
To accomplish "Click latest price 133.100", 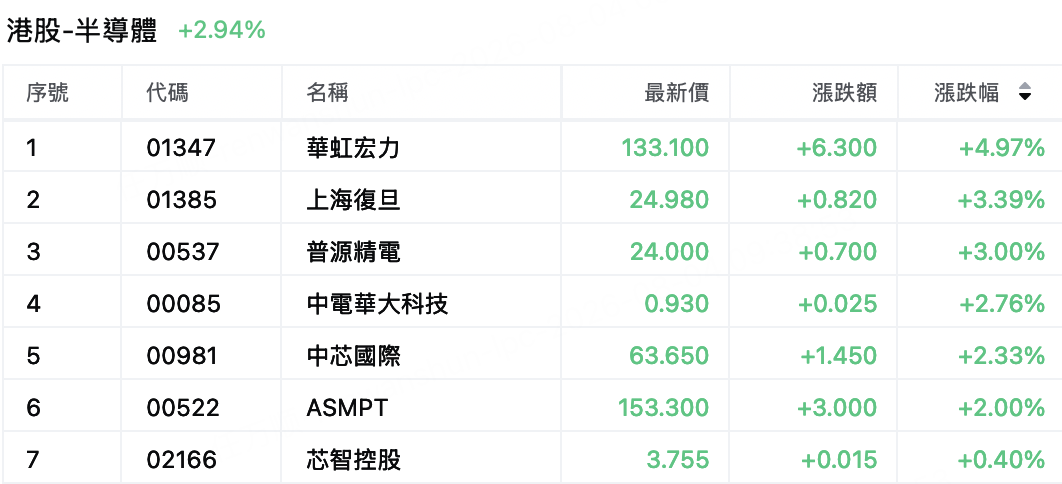I will coord(665,148).
